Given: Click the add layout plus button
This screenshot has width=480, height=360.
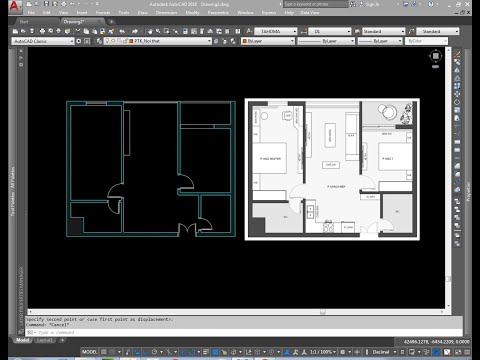Looking at the screenshot, I should [62, 340].
